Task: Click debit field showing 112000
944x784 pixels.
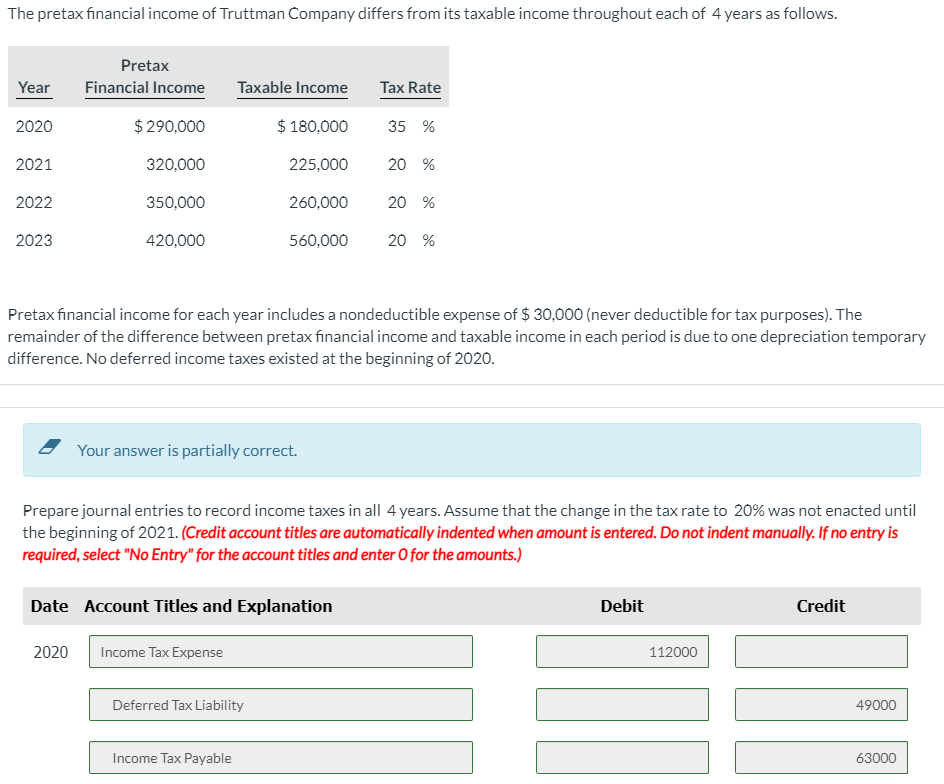Action: (x=622, y=652)
